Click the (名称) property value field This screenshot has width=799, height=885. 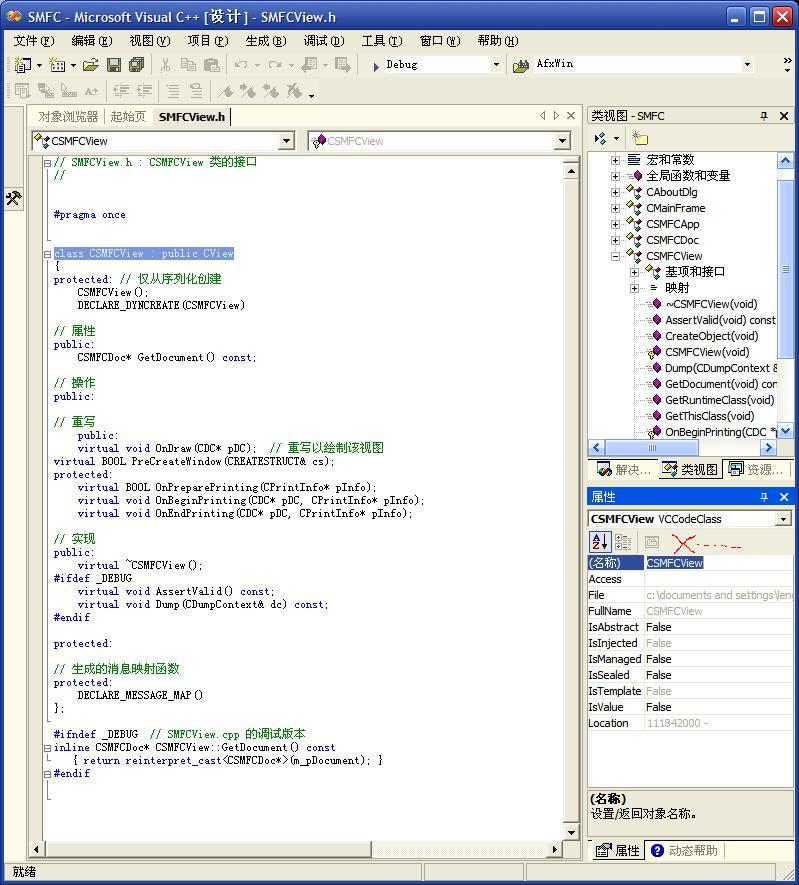(x=718, y=563)
